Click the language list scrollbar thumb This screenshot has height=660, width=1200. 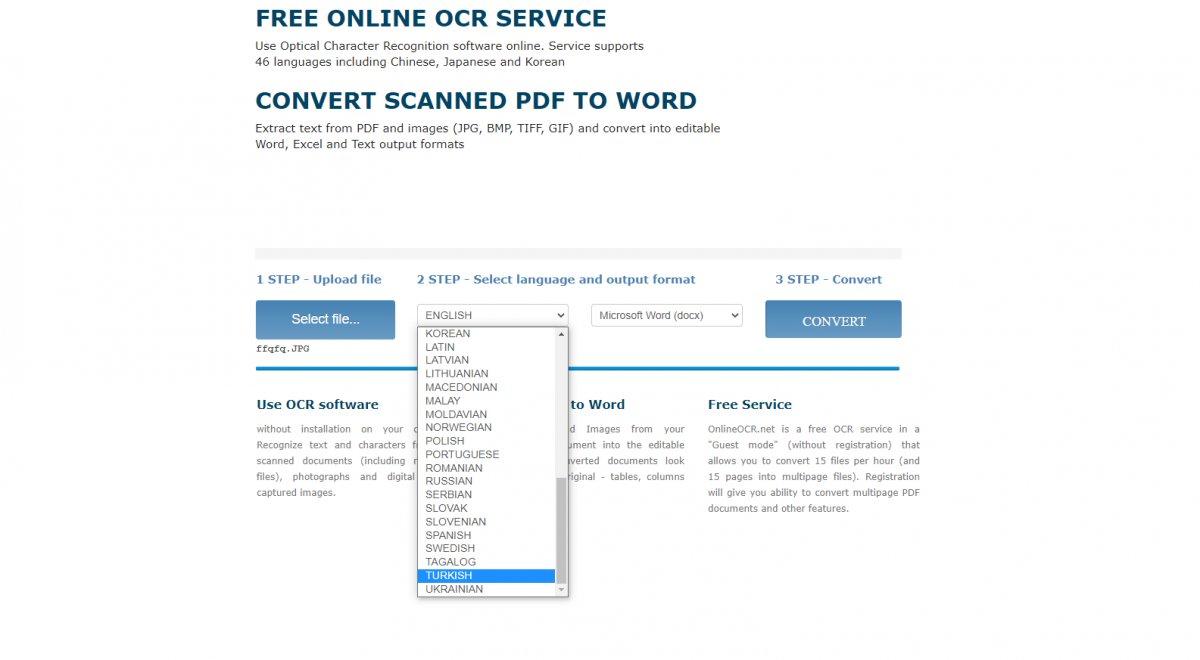coord(561,530)
